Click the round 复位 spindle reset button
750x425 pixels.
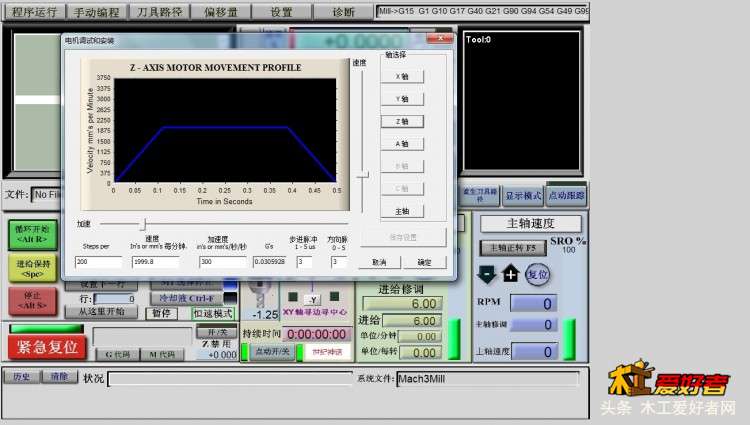click(537, 274)
